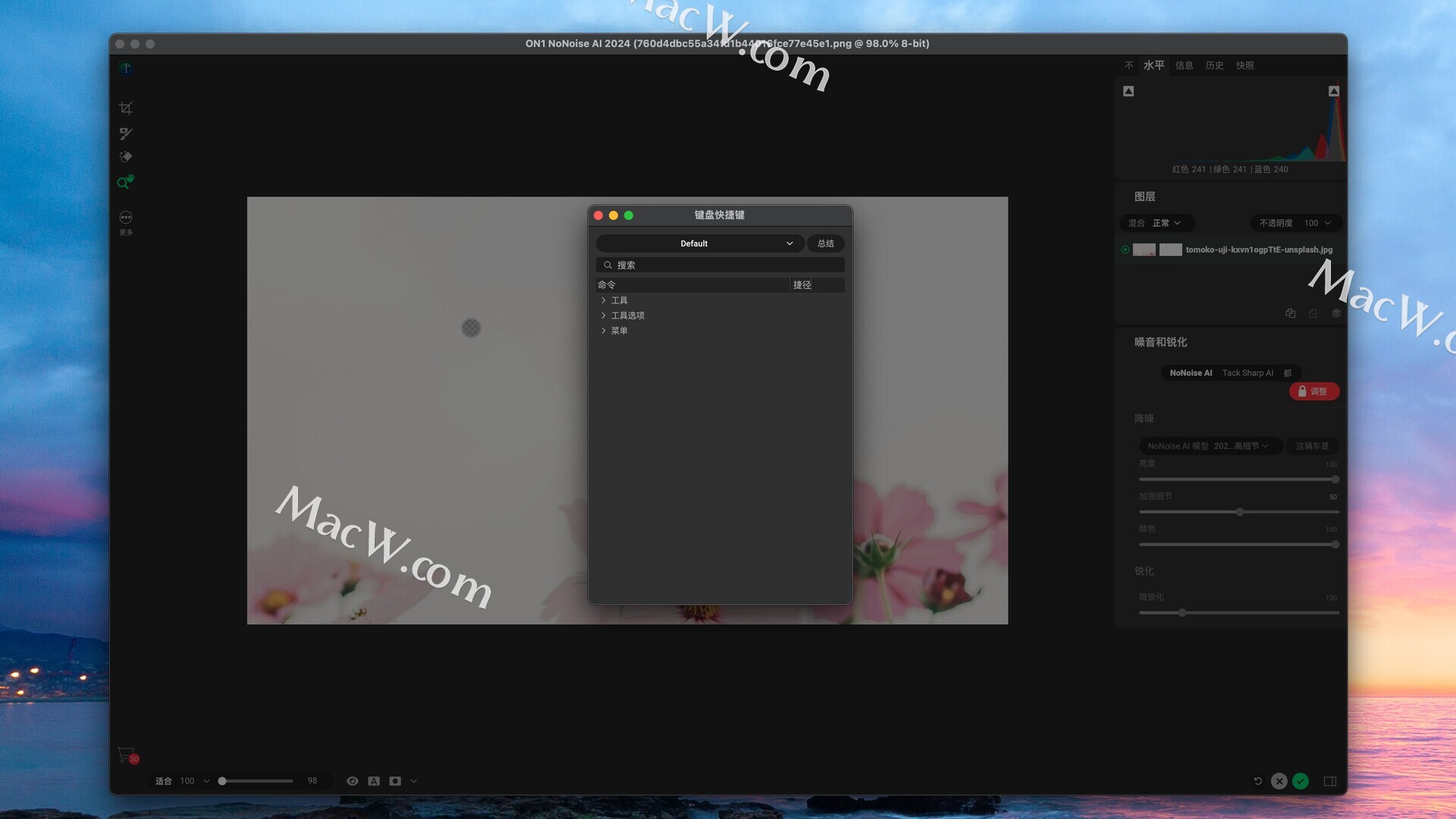Click the 命令 column header
The width and height of the screenshot is (1456, 819).
(x=692, y=285)
